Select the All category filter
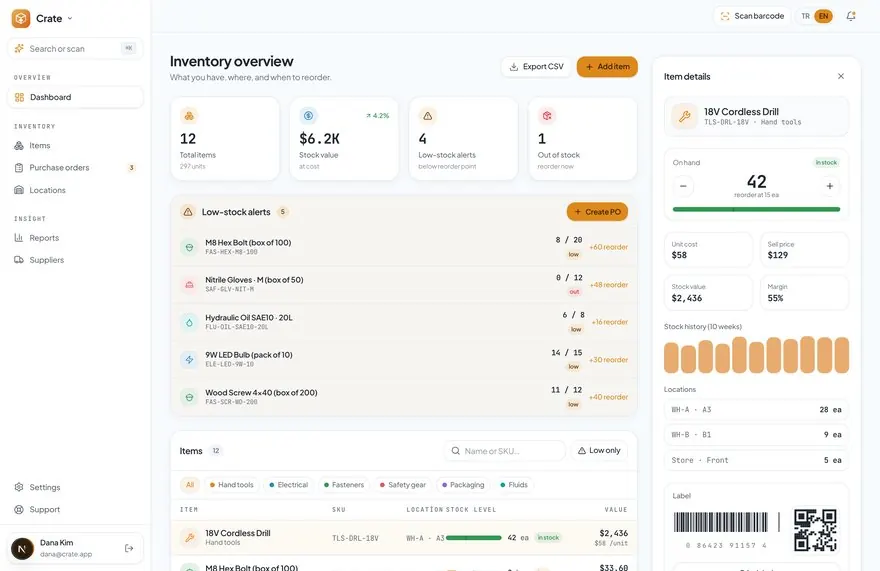This screenshot has width=880, height=571. coord(190,485)
